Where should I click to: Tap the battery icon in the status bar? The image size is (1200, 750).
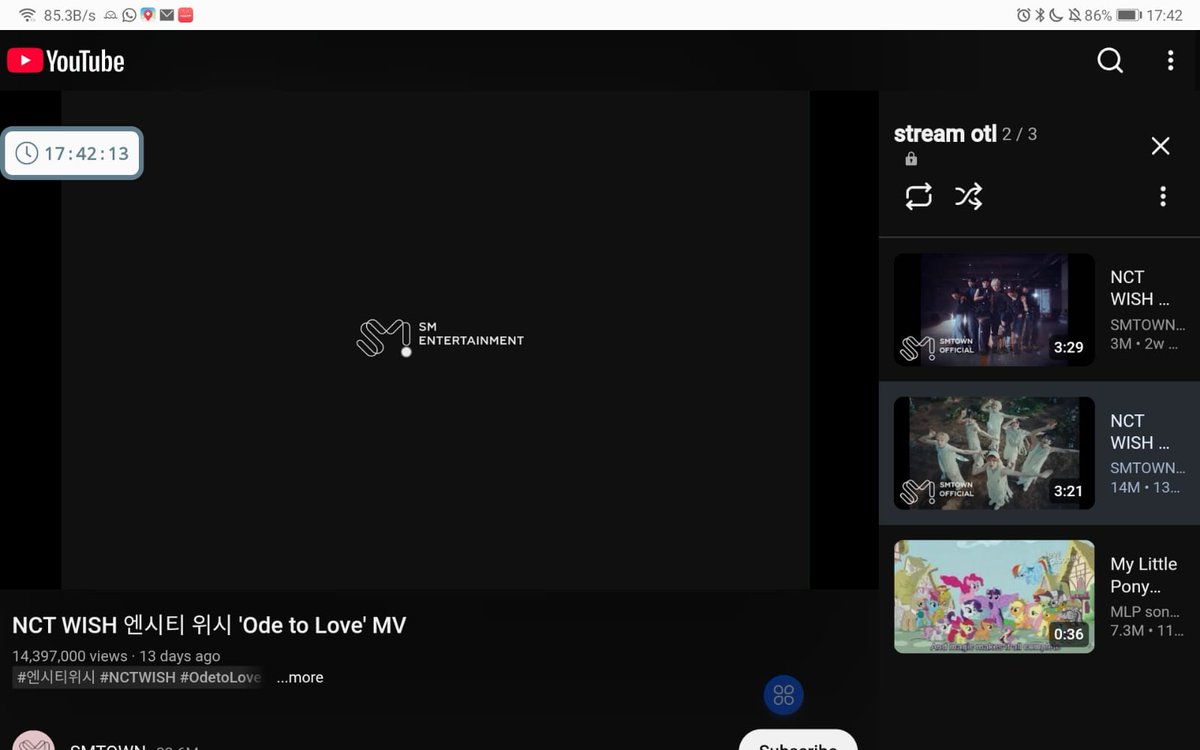(x=1129, y=15)
